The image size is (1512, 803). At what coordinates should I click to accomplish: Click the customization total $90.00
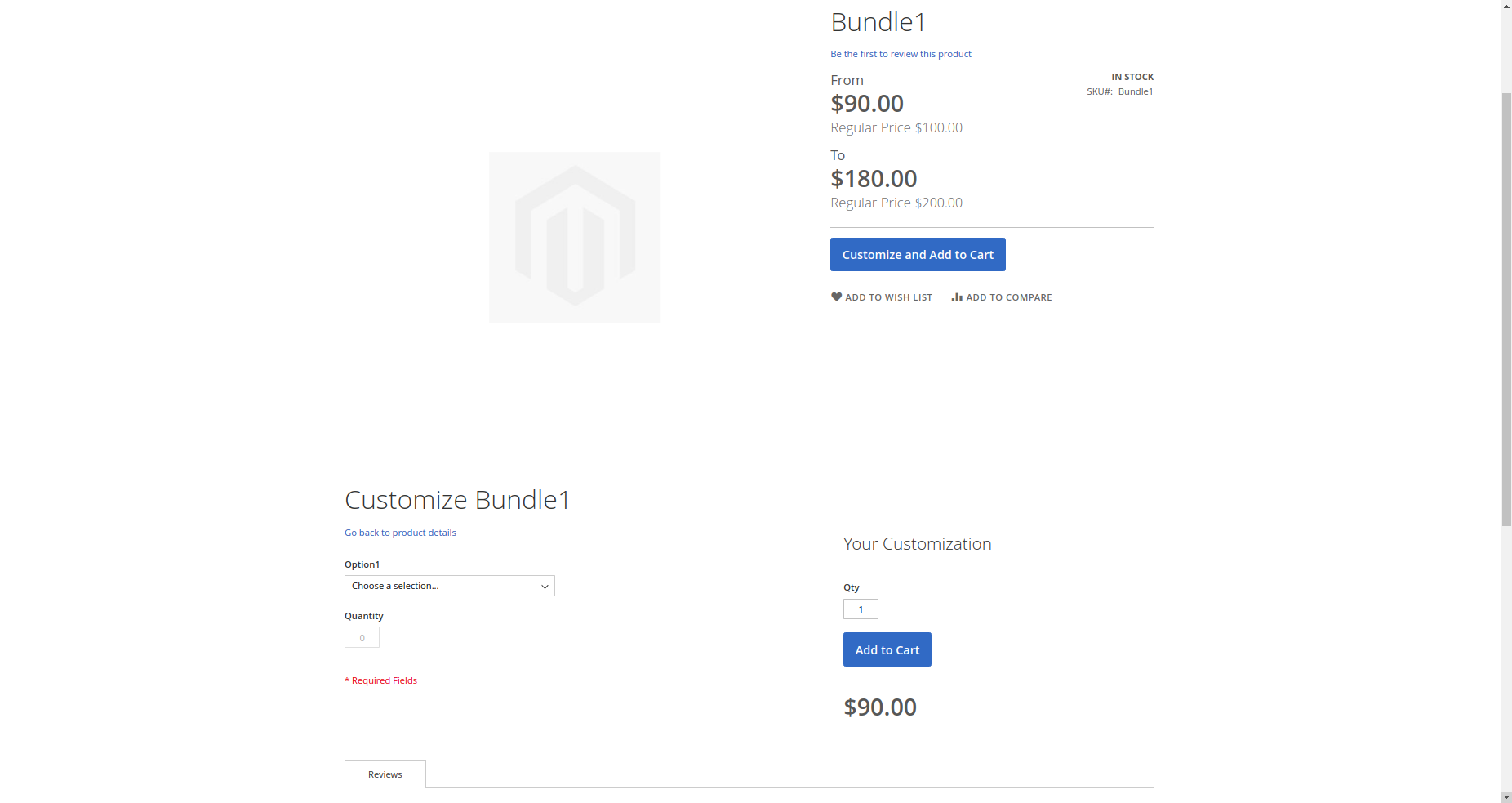pos(880,707)
